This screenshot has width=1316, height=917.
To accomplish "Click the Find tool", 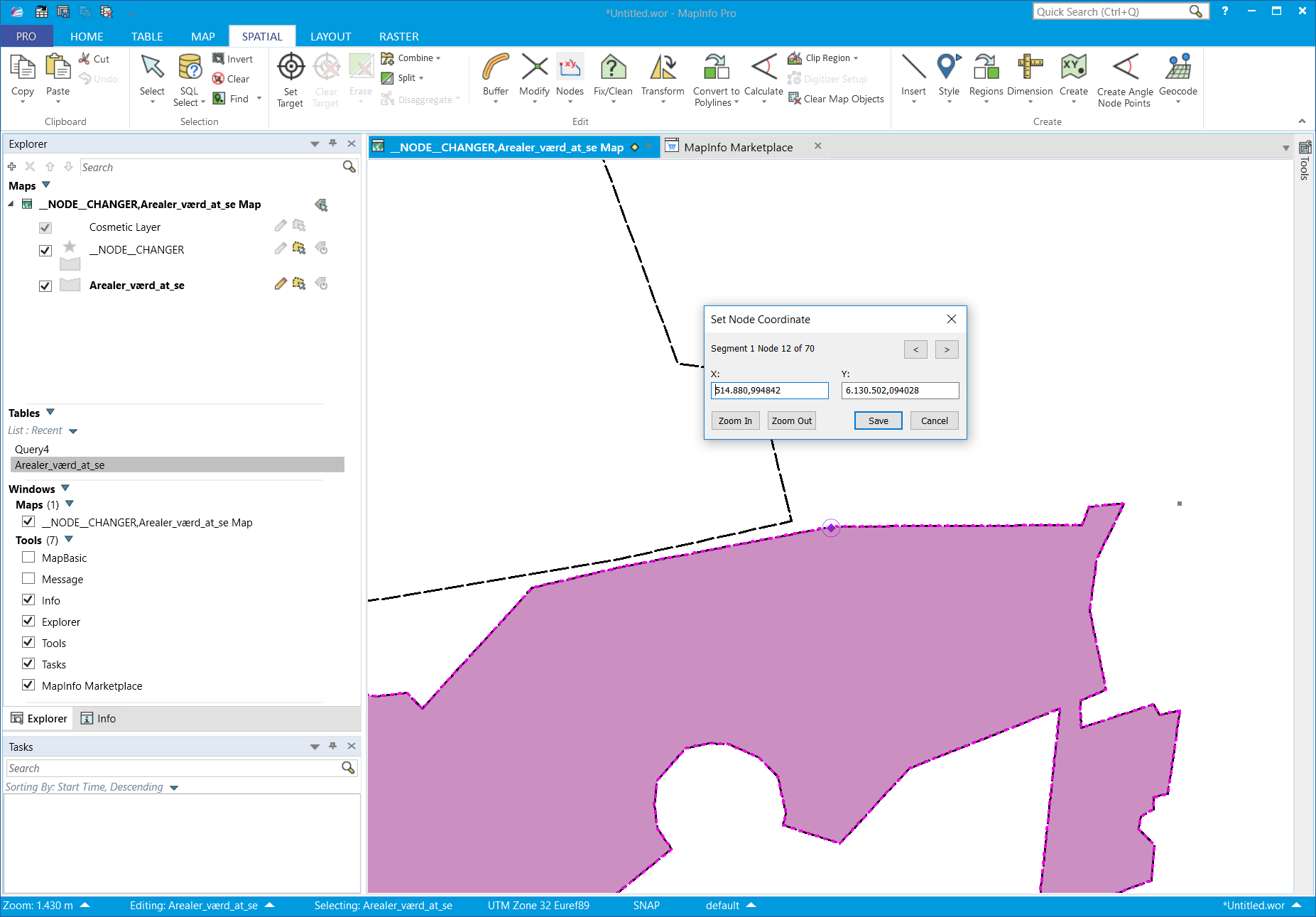I will pyautogui.click(x=231, y=99).
